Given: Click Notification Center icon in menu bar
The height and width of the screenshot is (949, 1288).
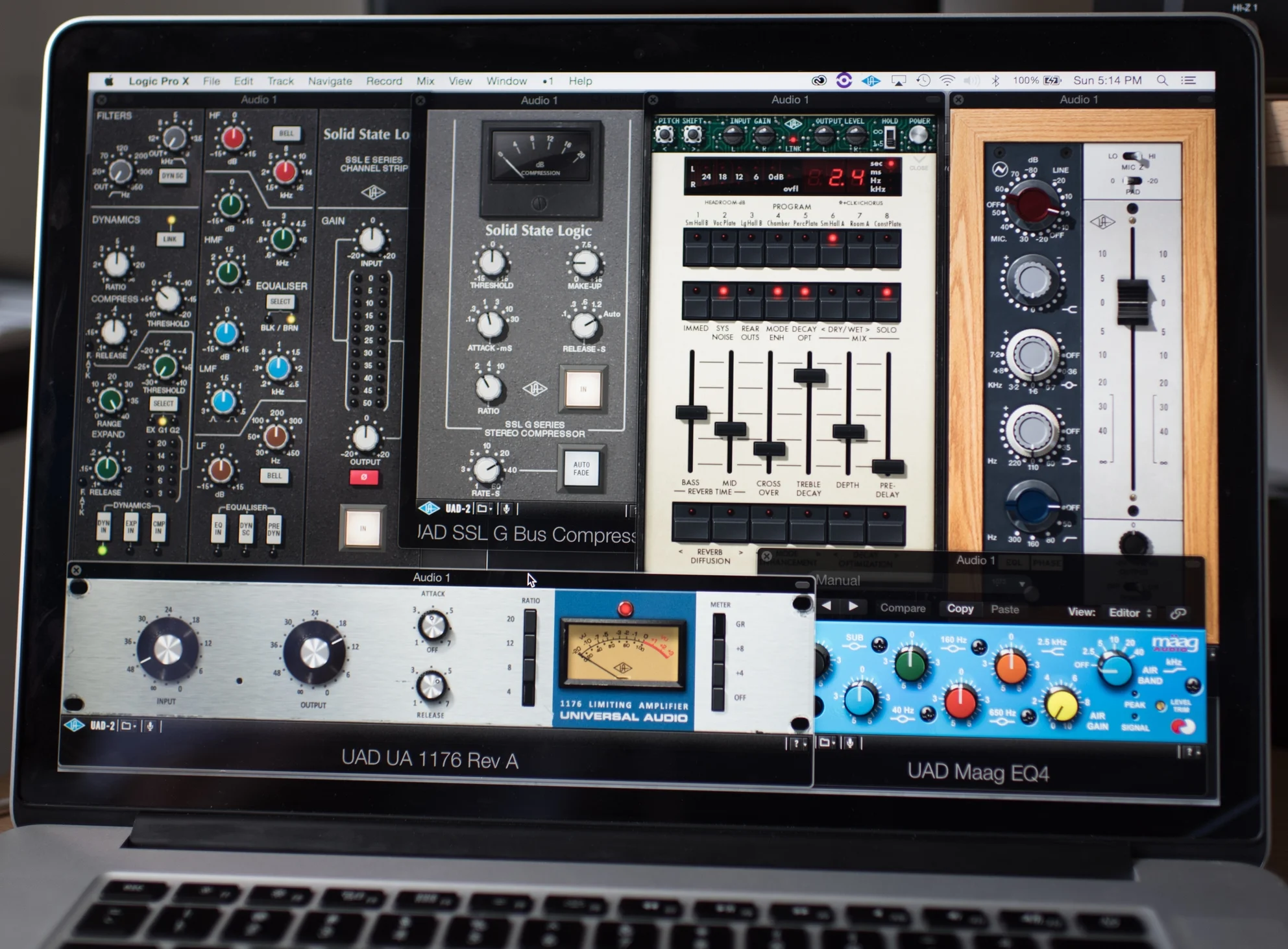Looking at the screenshot, I should [1189, 80].
